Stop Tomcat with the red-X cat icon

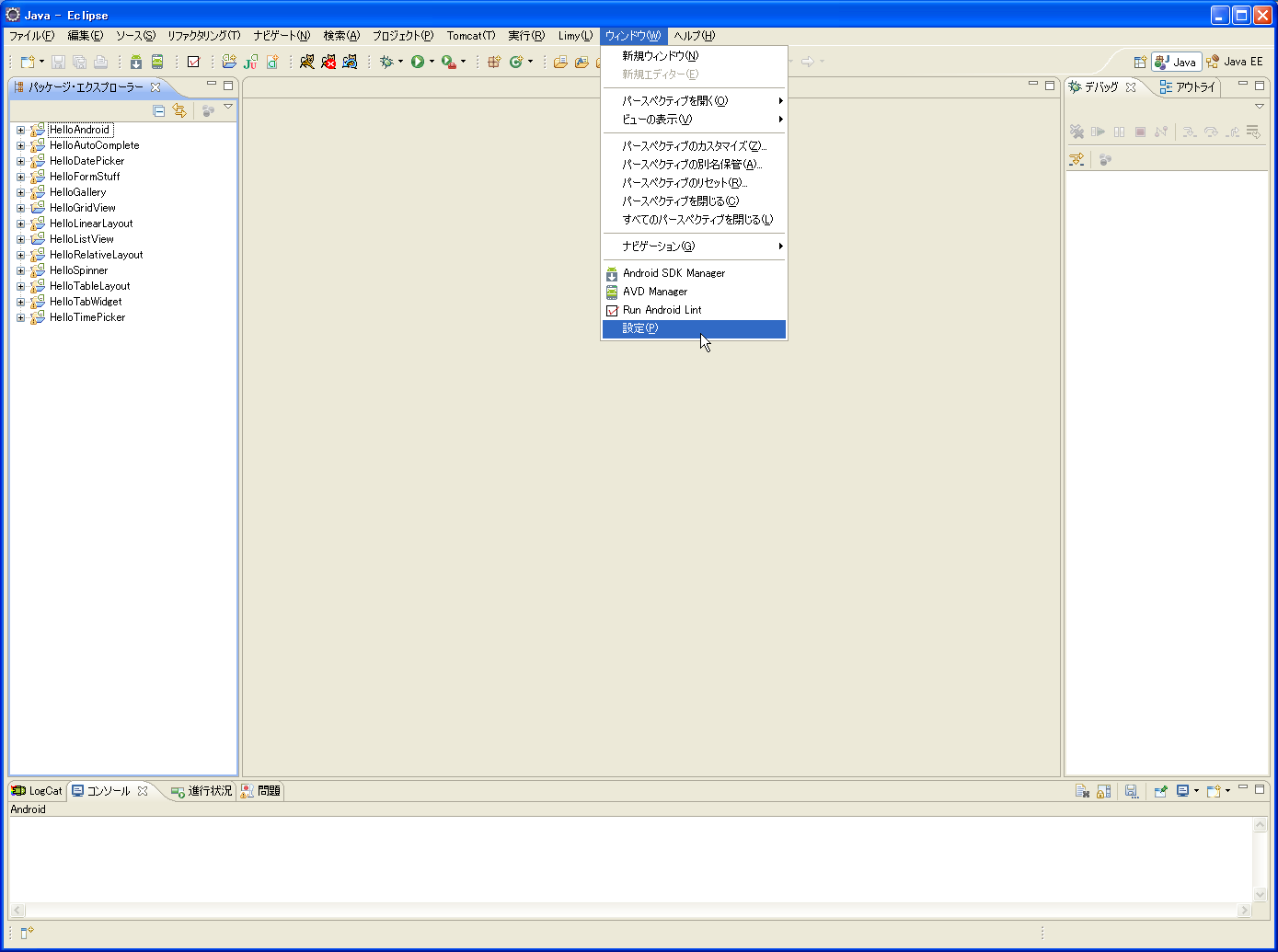click(328, 62)
